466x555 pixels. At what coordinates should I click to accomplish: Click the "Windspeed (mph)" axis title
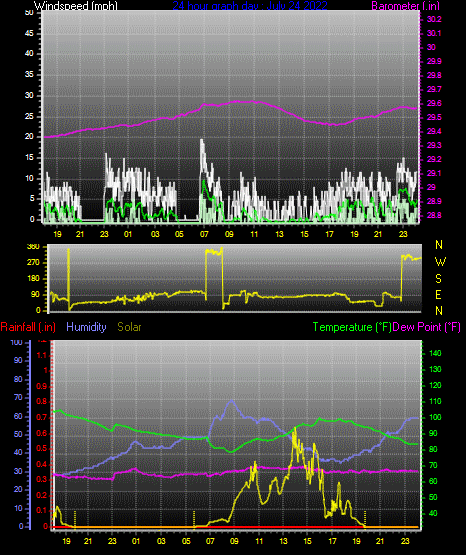(75, 6)
